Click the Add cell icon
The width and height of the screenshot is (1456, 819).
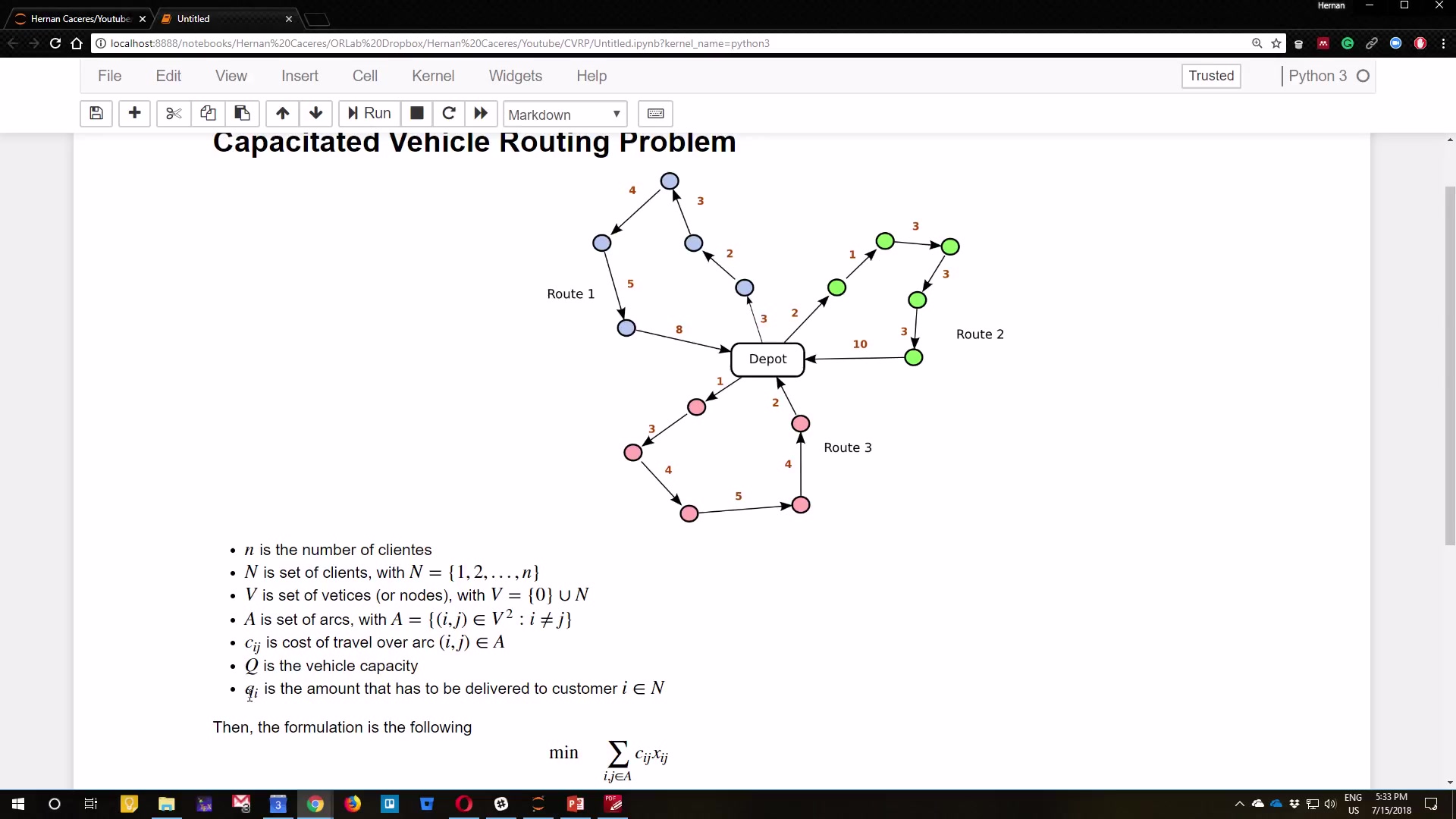pos(134,113)
